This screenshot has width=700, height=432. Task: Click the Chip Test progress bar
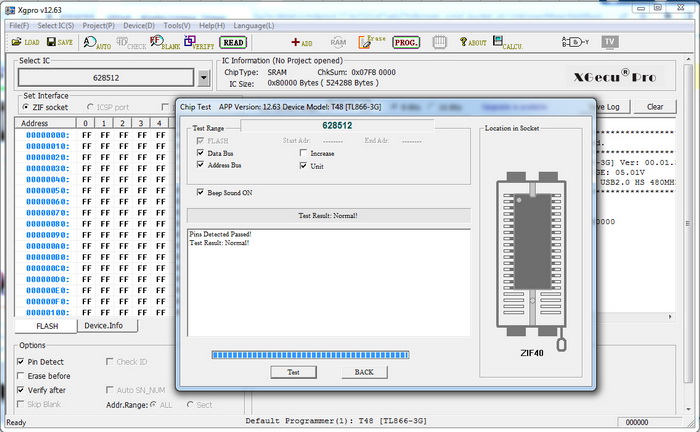tap(310, 355)
